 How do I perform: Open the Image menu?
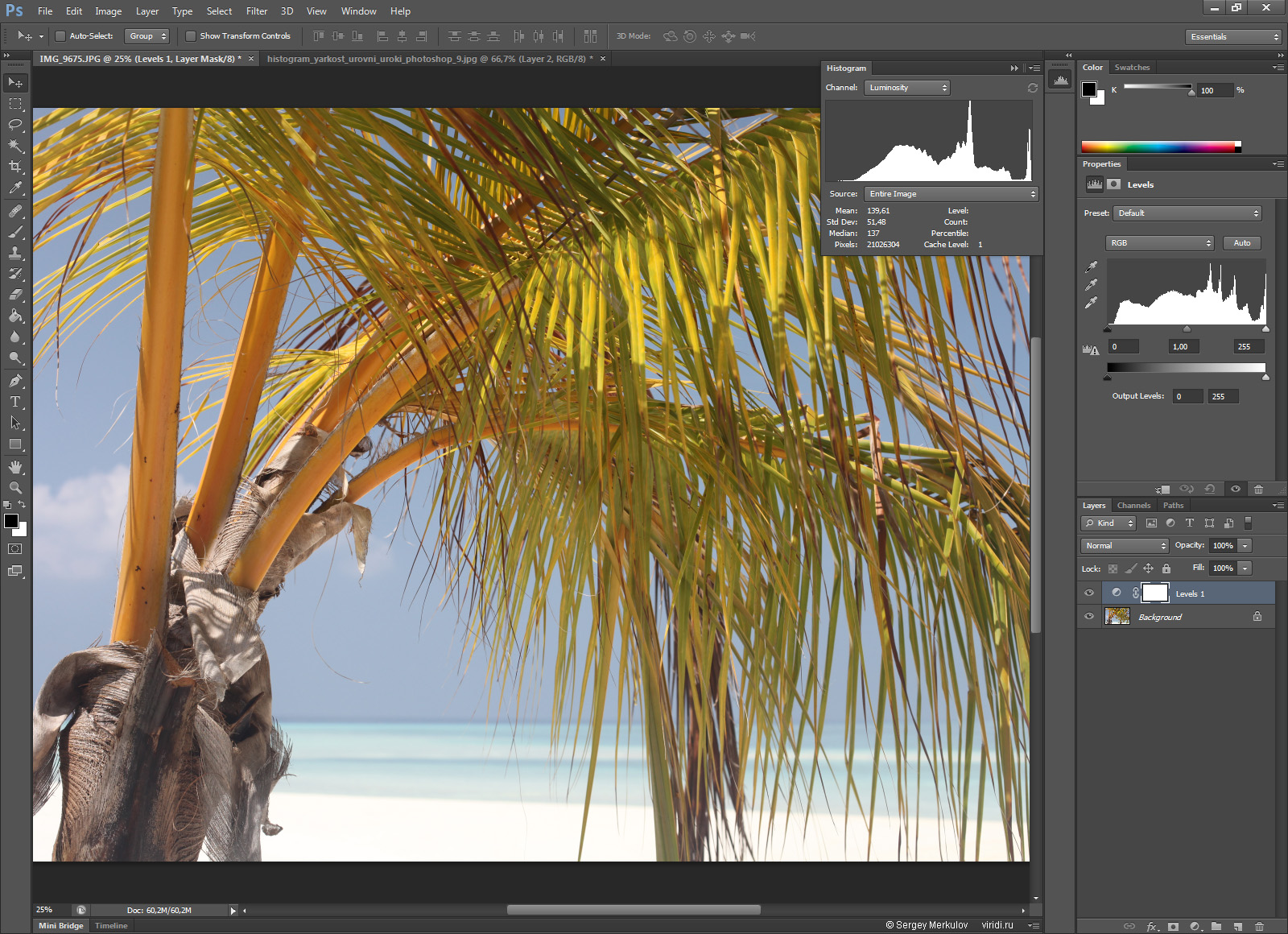pyautogui.click(x=109, y=11)
